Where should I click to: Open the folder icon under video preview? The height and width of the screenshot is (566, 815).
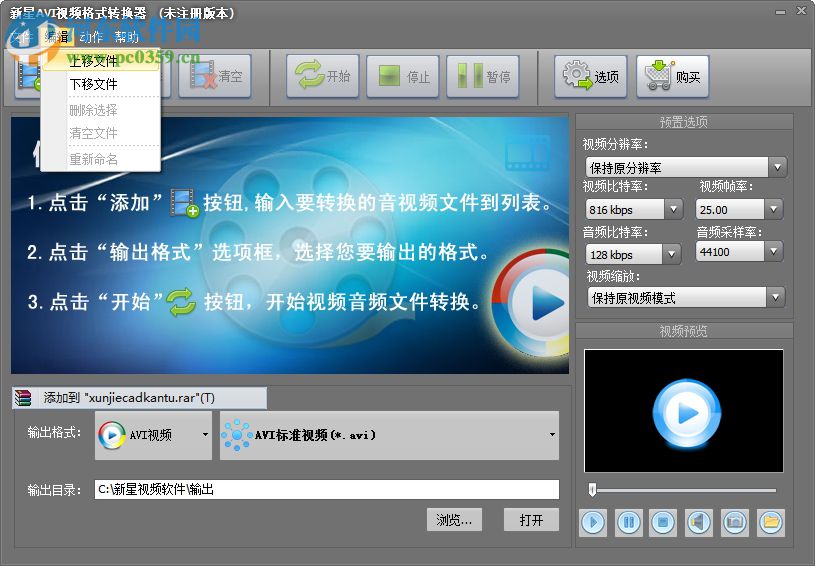770,522
